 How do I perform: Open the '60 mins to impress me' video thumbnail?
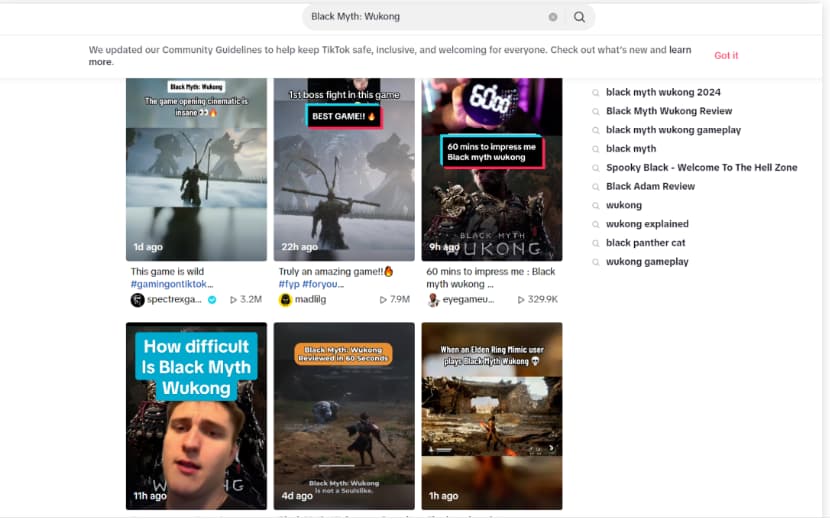click(x=492, y=169)
